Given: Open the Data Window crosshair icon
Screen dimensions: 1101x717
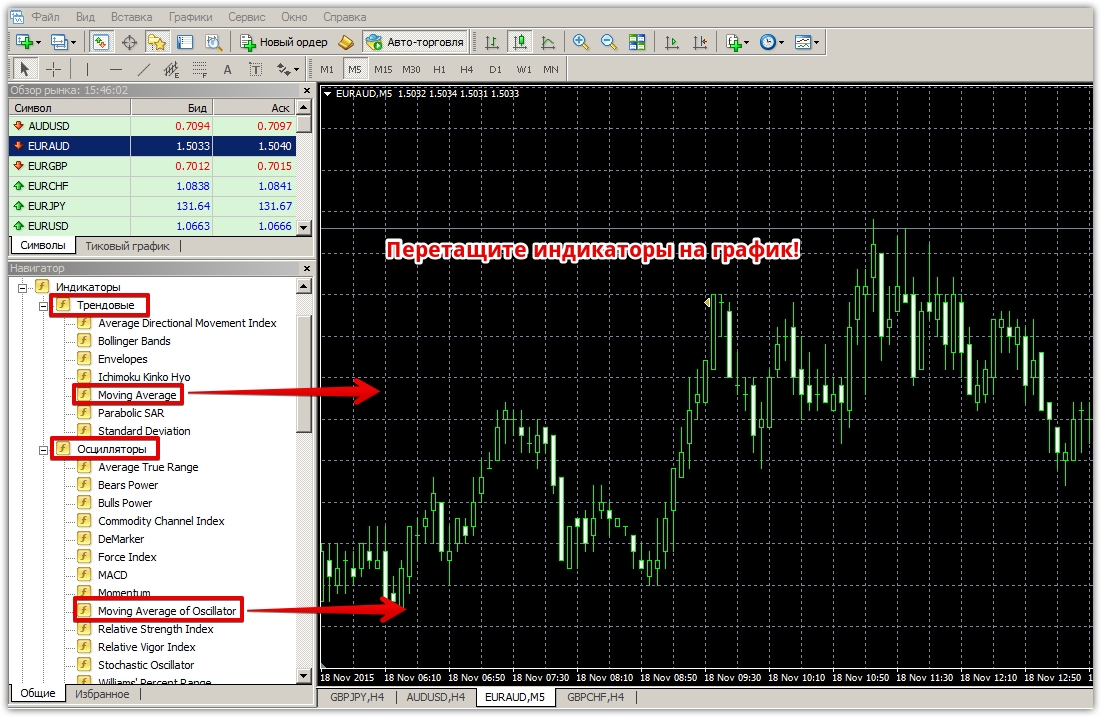Looking at the screenshot, I should 129,42.
